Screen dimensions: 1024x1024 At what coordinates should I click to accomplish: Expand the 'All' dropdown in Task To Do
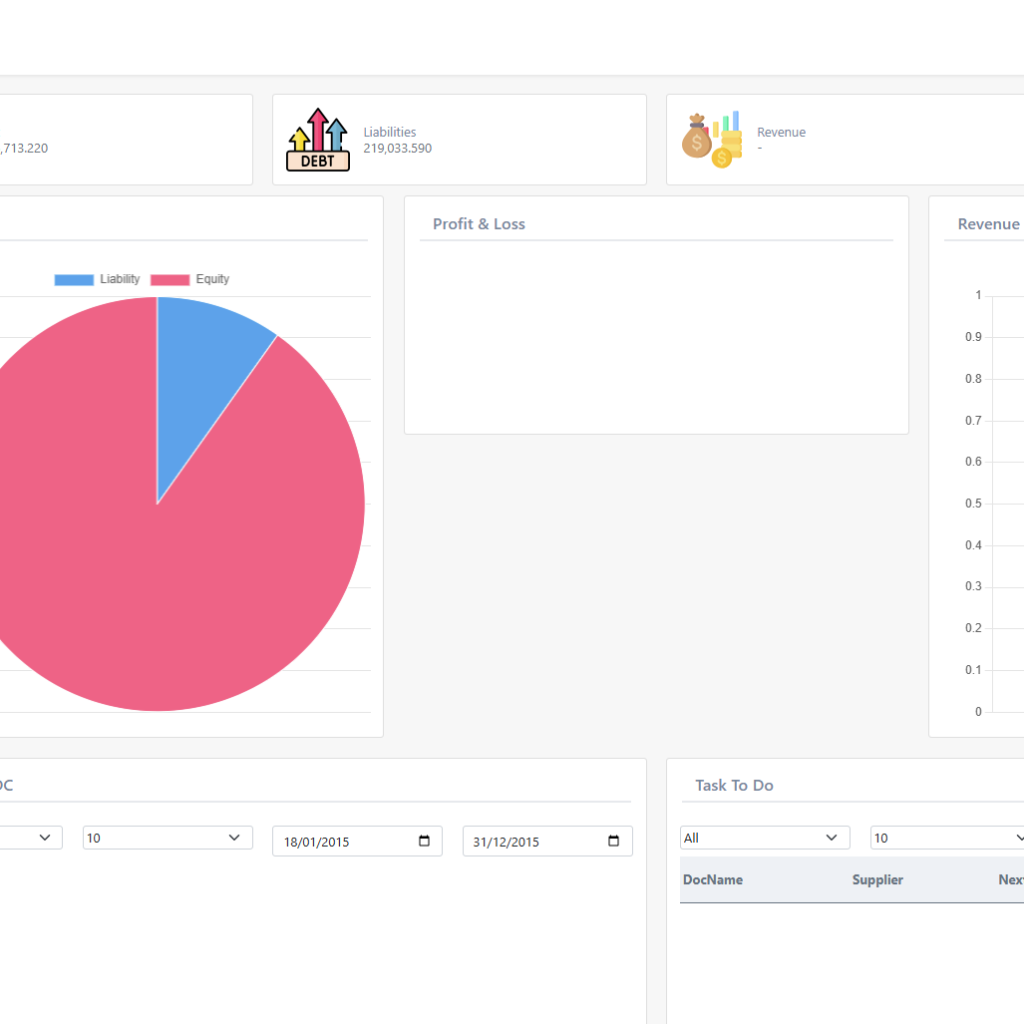pos(765,838)
